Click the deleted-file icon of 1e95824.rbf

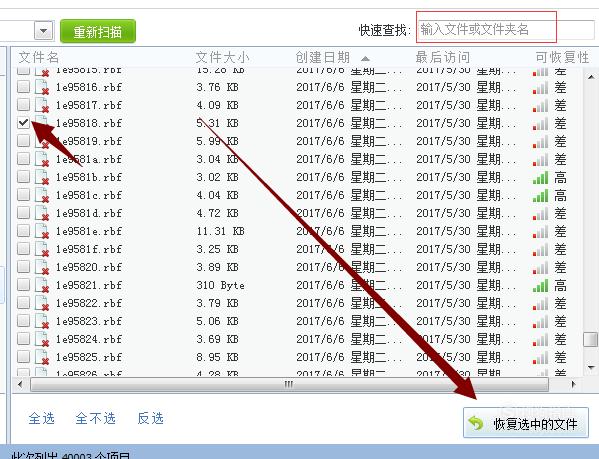click(x=42, y=339)
